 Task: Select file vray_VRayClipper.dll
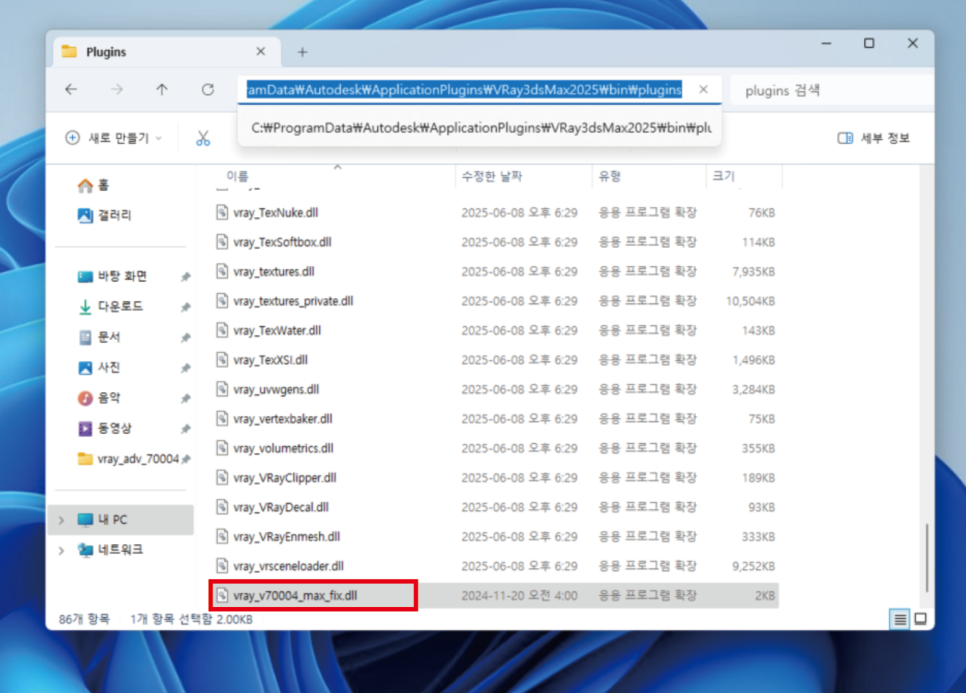(285, 478)
